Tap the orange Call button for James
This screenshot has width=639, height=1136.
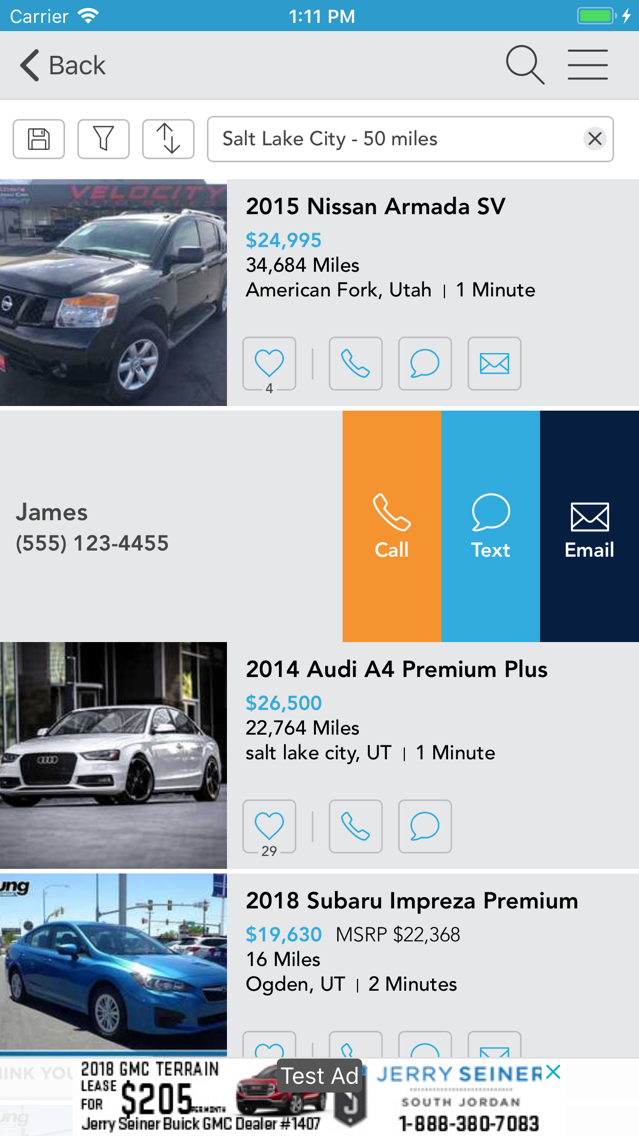point(392,526)
